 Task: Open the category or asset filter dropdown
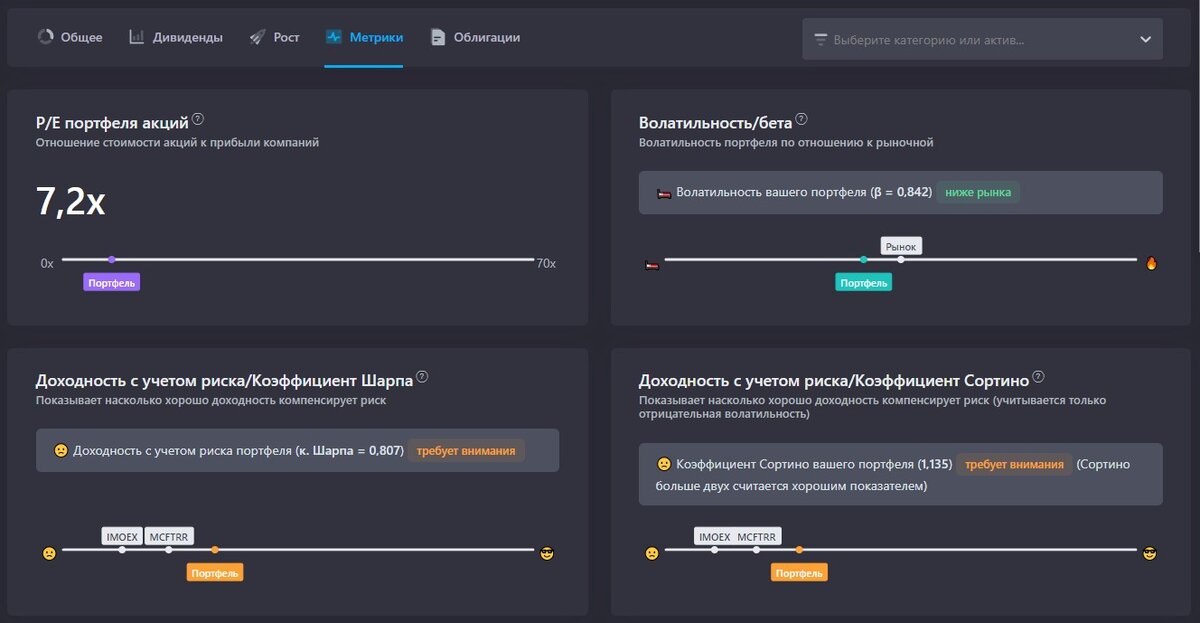coord(982,39)
